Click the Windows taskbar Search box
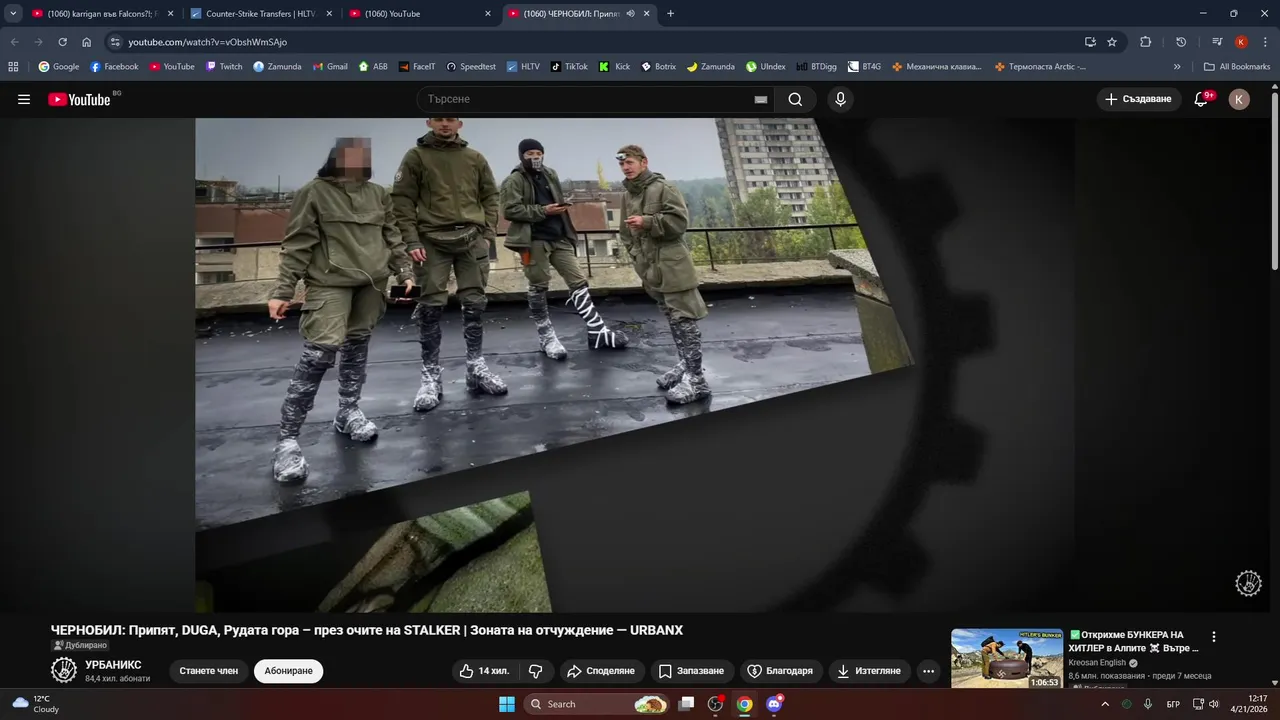1280x720 pixels. (x=597, y=704)
